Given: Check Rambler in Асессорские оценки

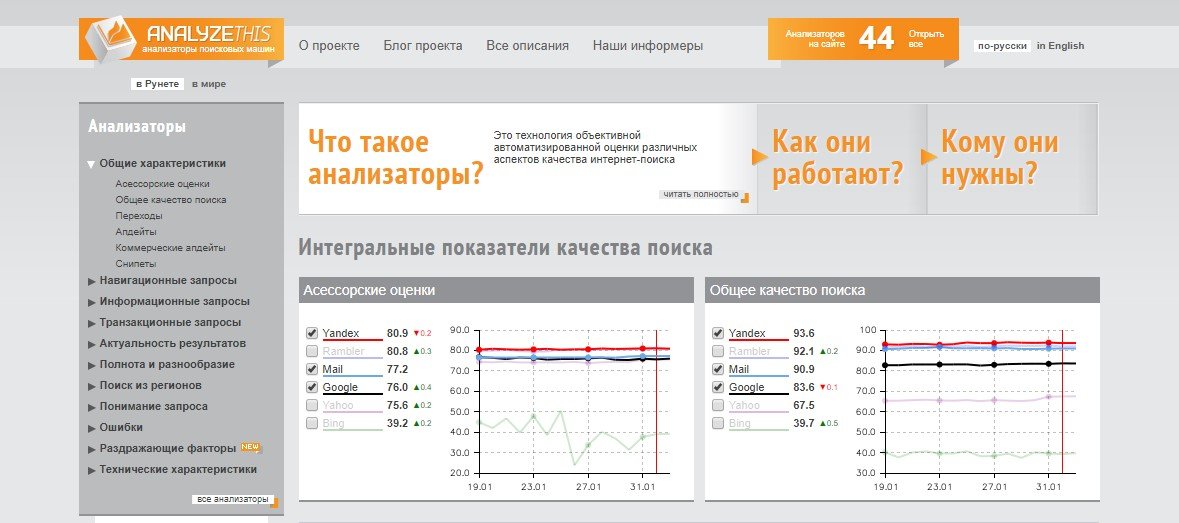Looking at the screenshot, I should [x=312, y=351].
